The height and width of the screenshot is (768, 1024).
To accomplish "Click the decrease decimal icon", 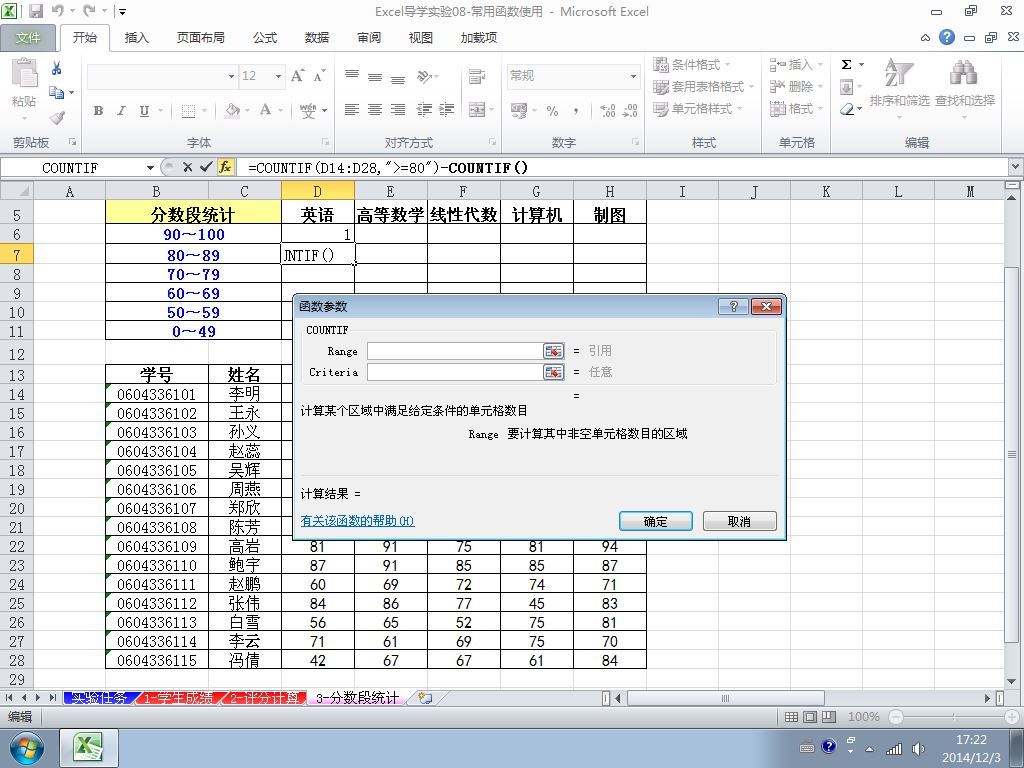I will (631, 110).
